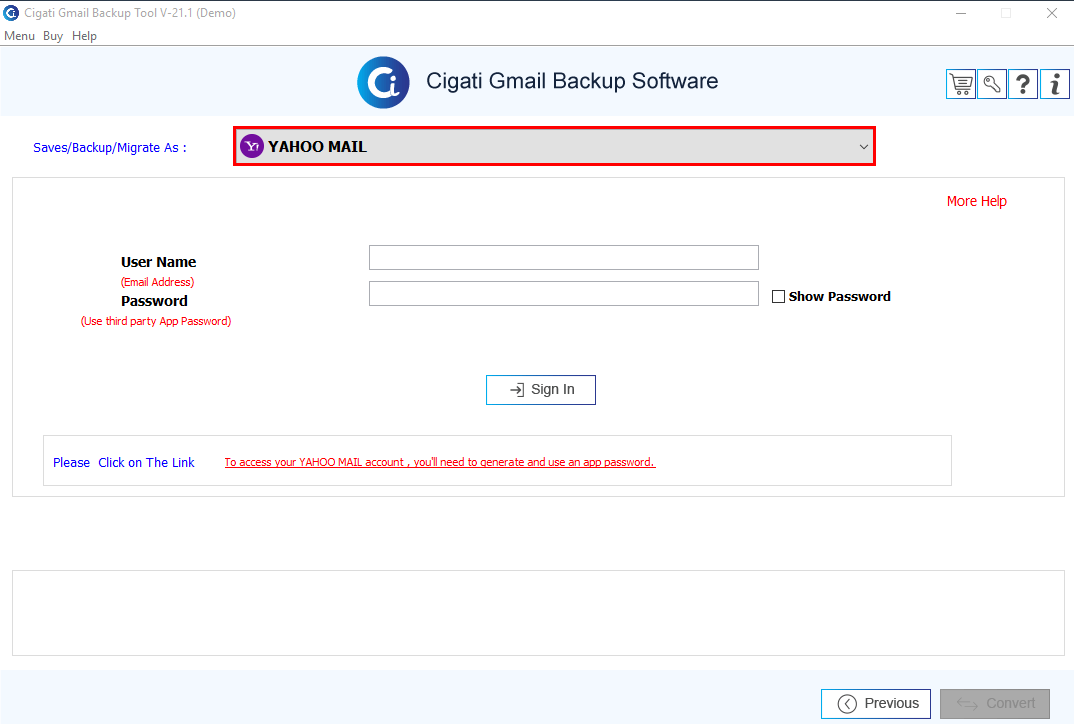1074x724 pixels.
Task: Click the Convert button
Action: tap(995, 703)
